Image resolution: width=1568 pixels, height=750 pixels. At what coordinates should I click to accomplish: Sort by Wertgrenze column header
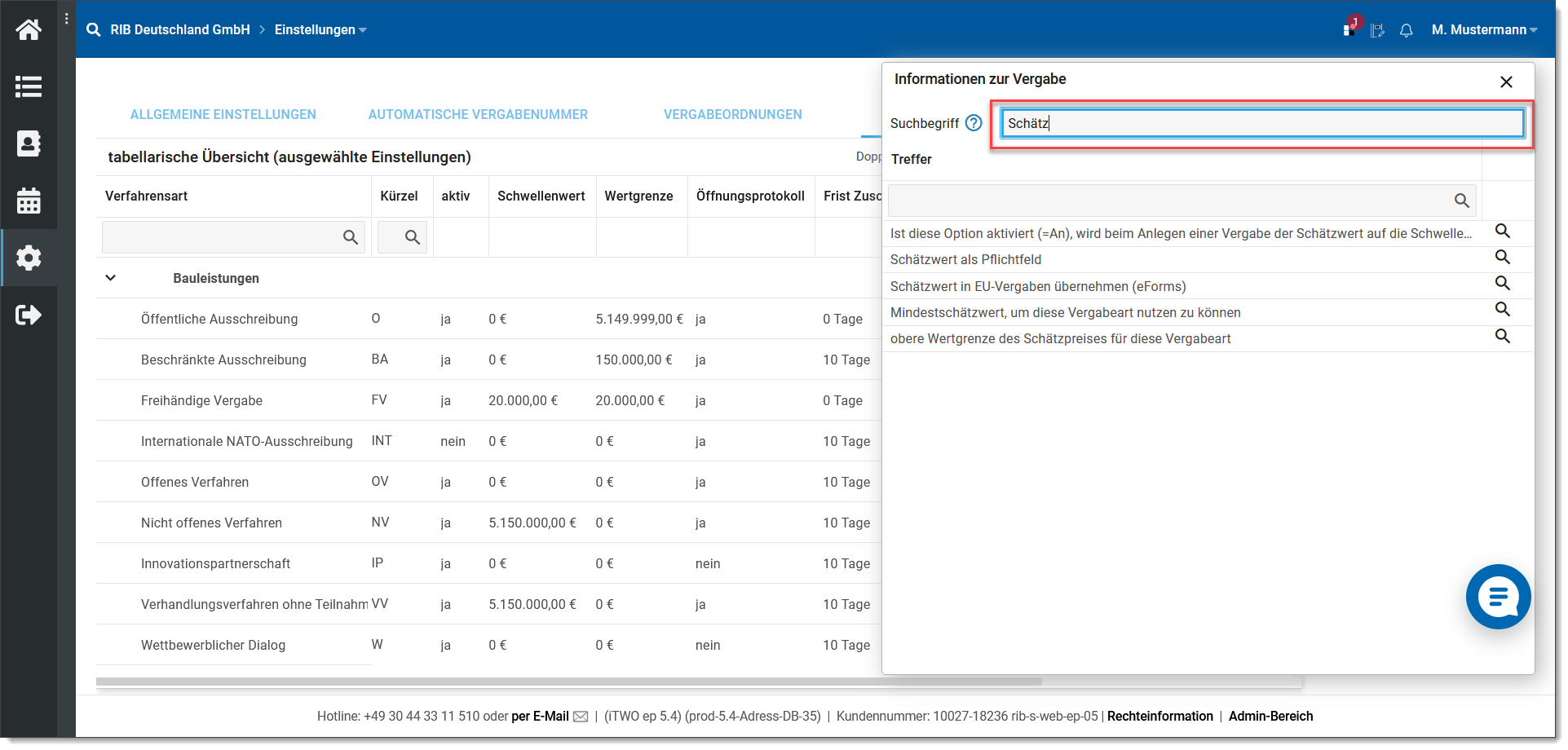pos(638,196)
